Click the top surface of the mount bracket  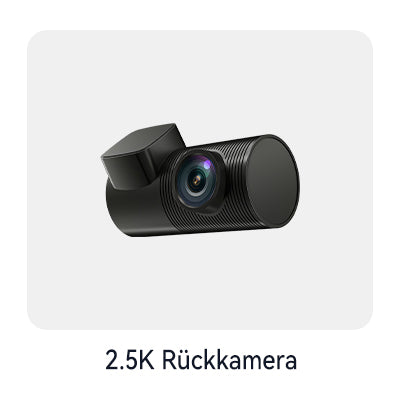142,139
